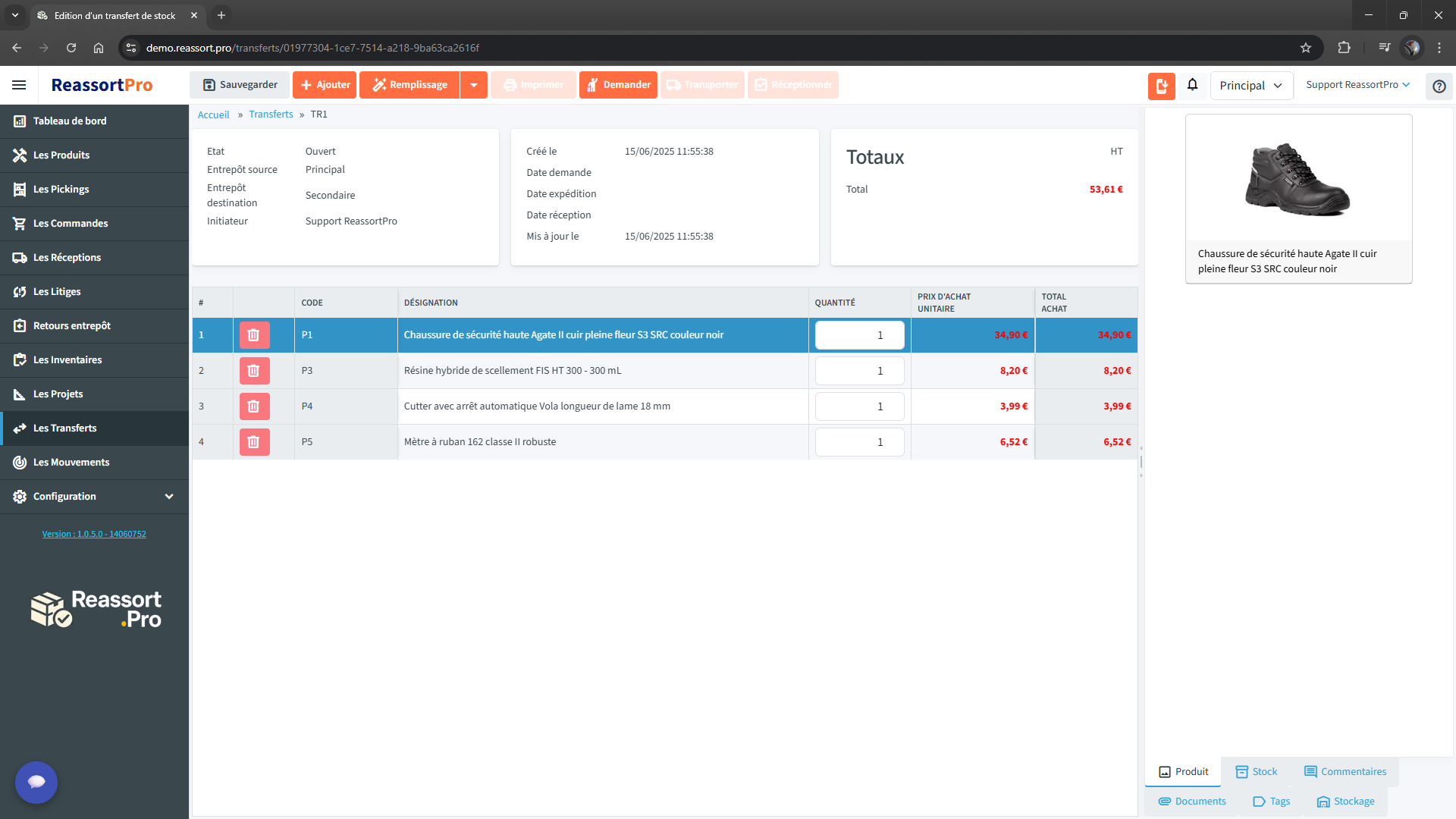Switch to the Produit tab

coord(1183,772)
